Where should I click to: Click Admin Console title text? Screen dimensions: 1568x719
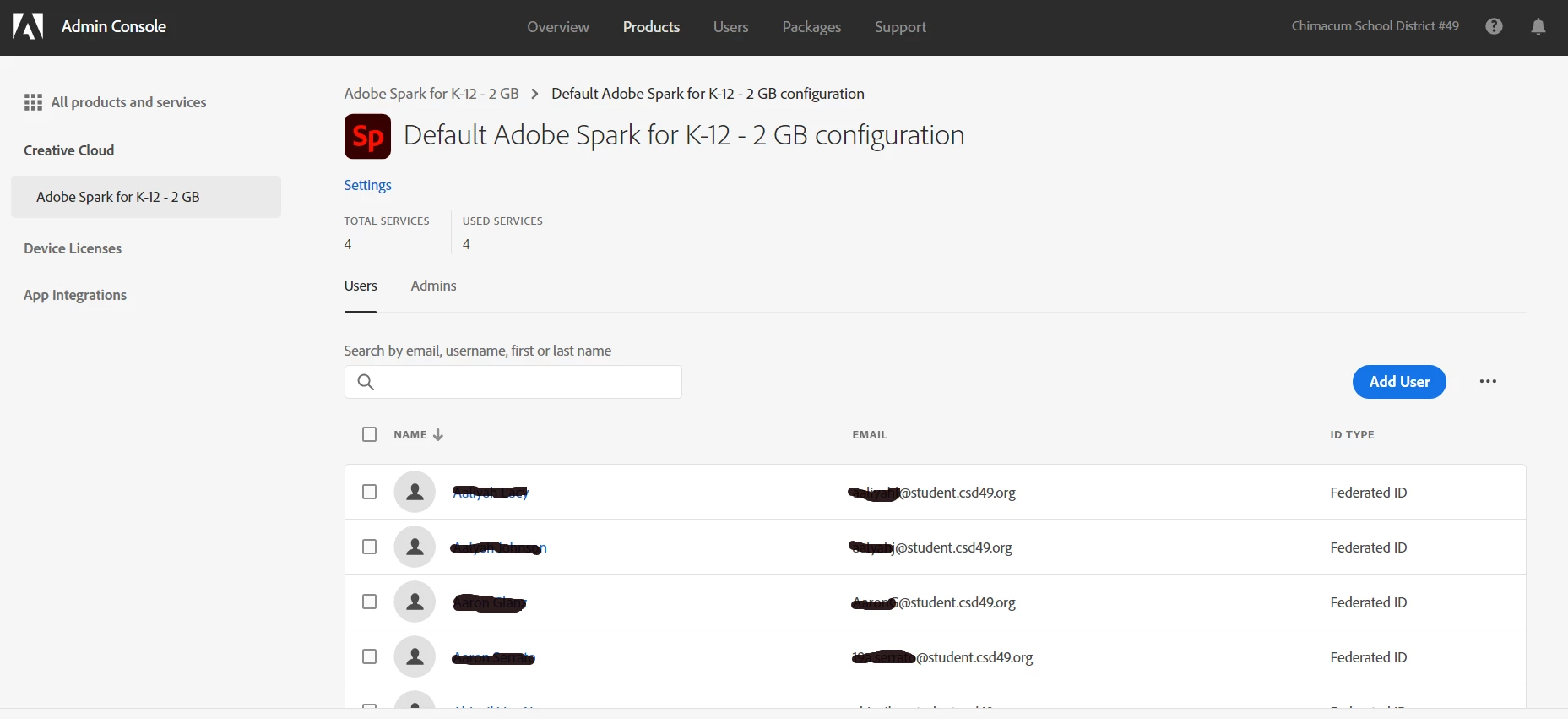pos(114,26)
